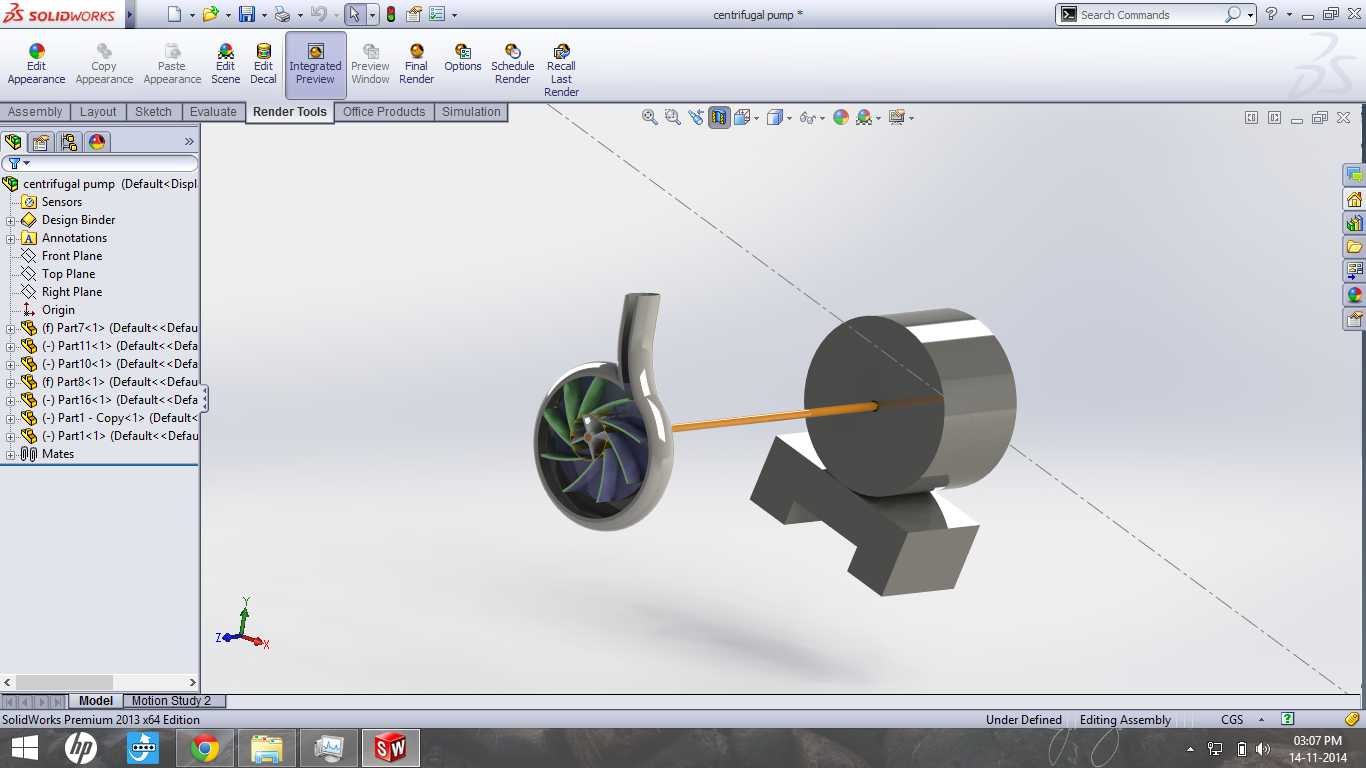Expand the Print options dropdown arrow
Image resolution: width=1366 pixels, height=768 pixels.
298,15
